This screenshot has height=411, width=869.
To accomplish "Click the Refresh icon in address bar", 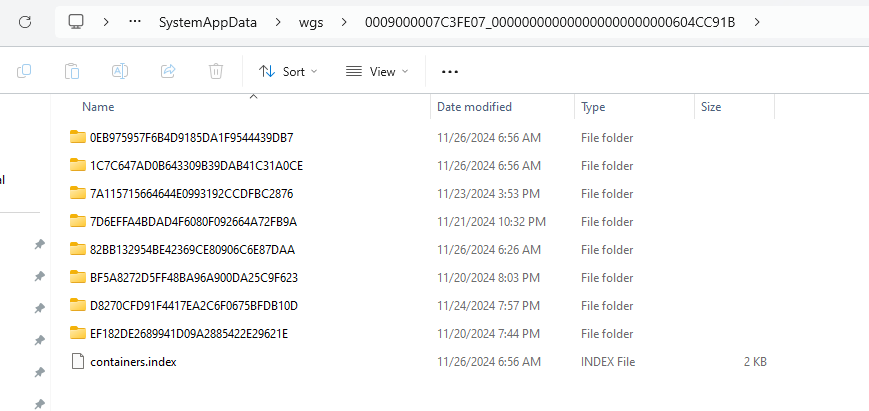I will (x=25, y=21).
